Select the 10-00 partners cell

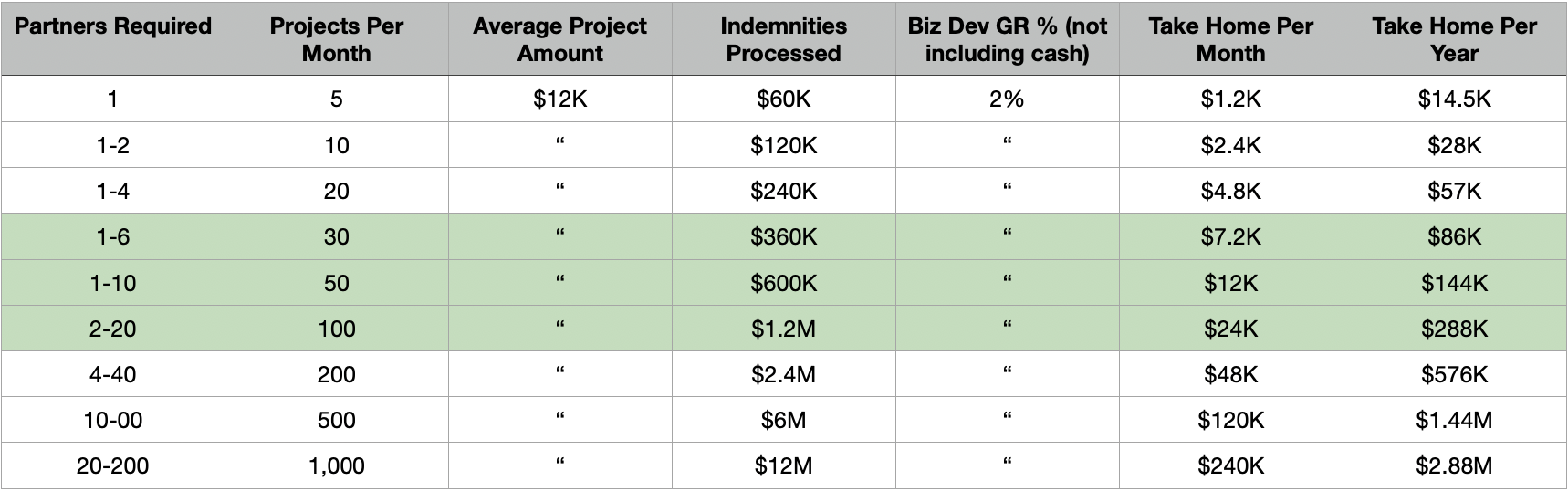pyautogui.click(x=113, y=421)
